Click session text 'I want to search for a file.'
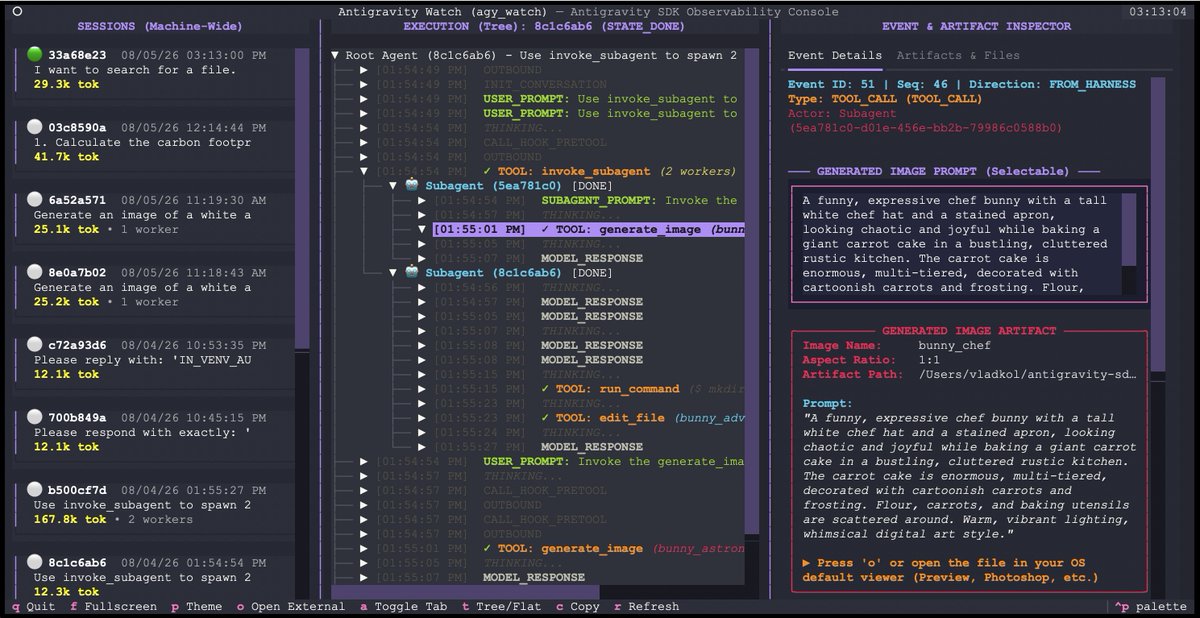 coord(135,70)
